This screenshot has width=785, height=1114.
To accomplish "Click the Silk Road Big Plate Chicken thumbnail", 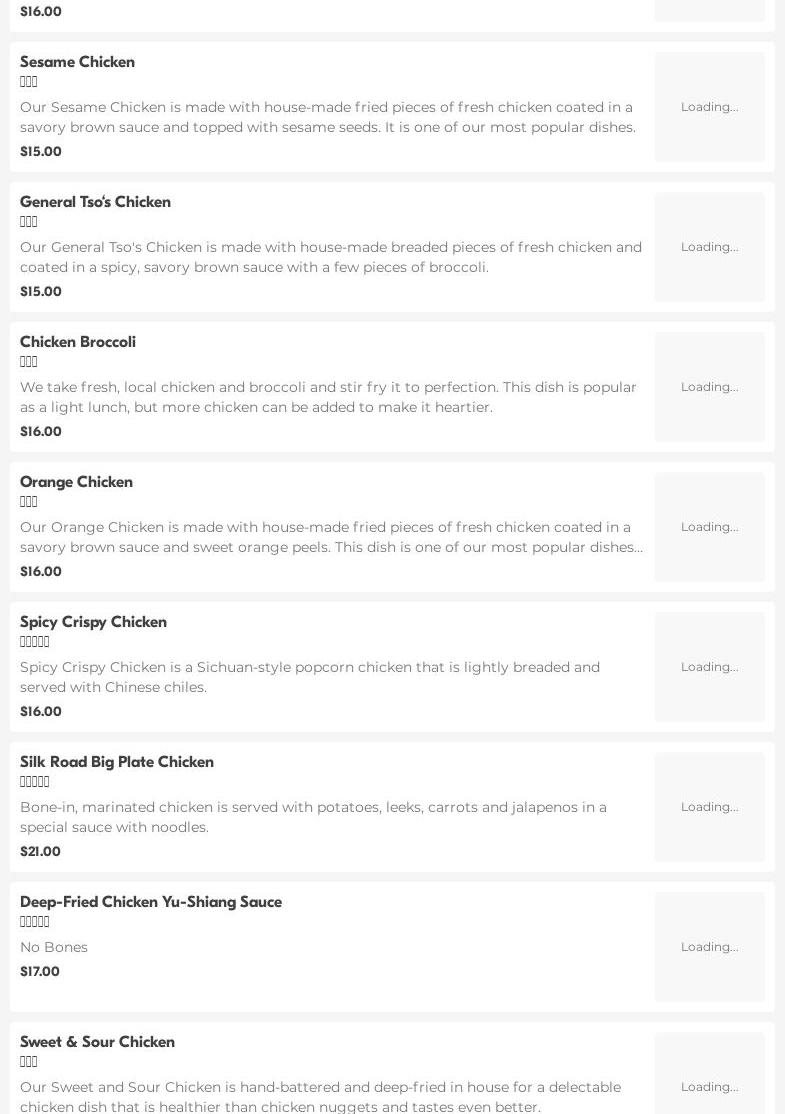I will [709, 807].
